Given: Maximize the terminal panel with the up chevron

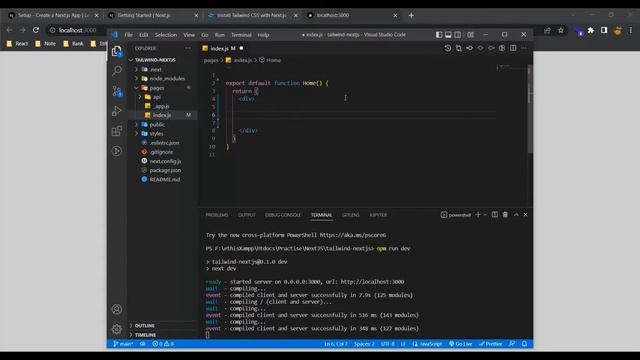Looking at the screenshot, I should [x=516, y=215].
